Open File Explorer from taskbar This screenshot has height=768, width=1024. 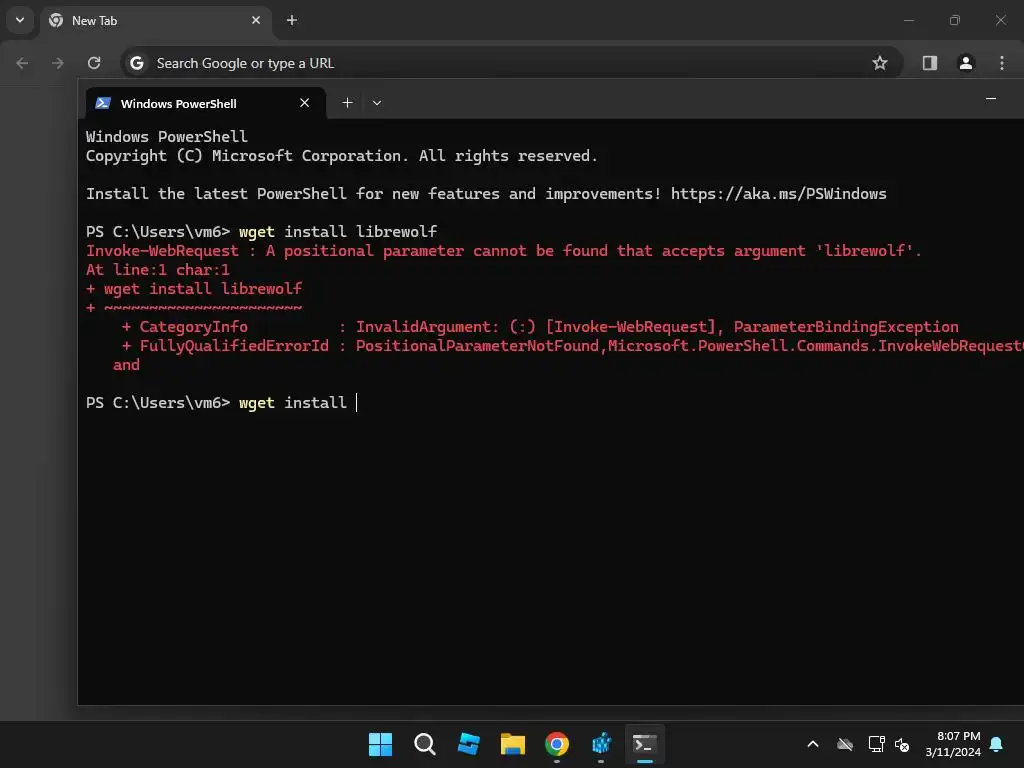tap(513, 744)
